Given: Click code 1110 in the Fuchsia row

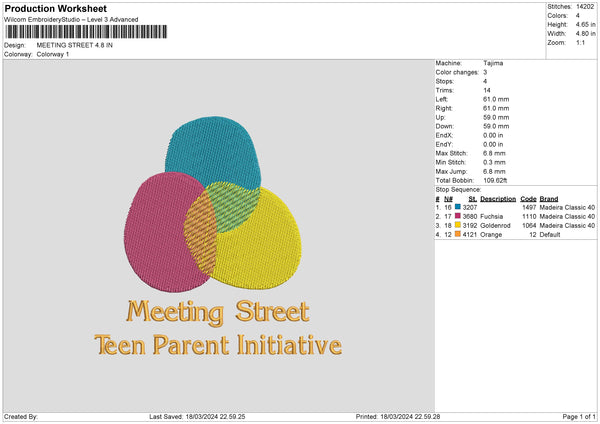Looking at the screenshot, I should coord(529,216).
